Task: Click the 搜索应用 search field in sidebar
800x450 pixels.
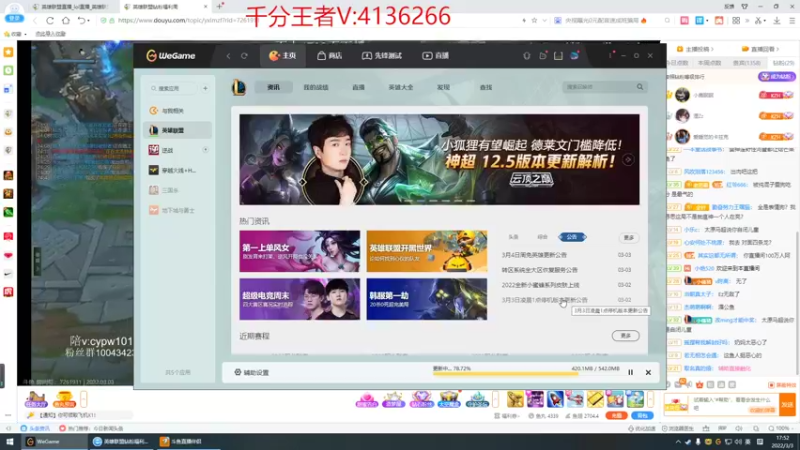Action: coord(173,88)
